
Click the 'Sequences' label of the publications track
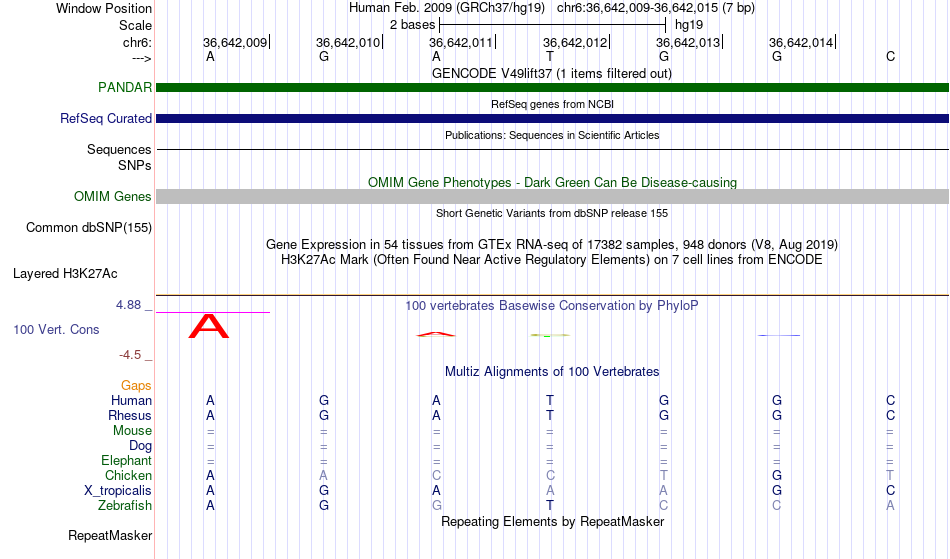(119, 150)
